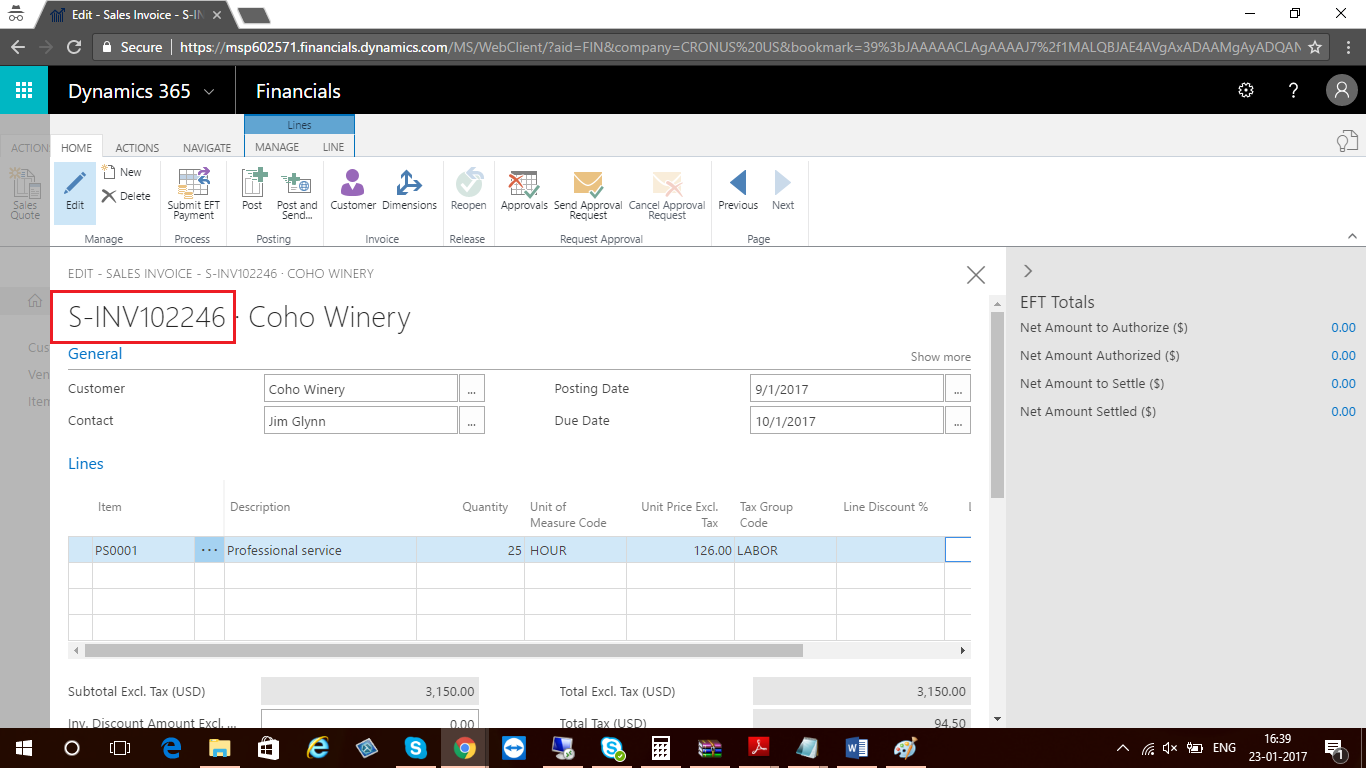Viewport: 1366px width, 768px height.
Task: Open the Dynamics 365 dropdown
Action: [141, 91]
